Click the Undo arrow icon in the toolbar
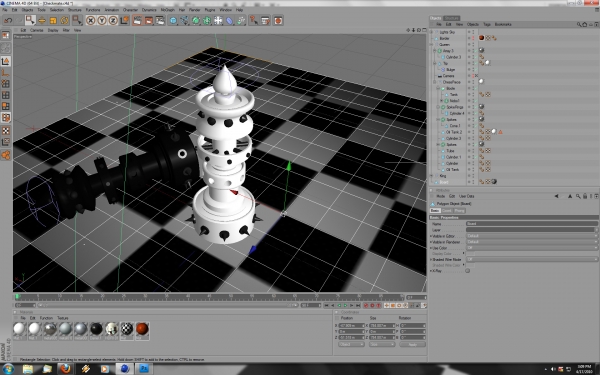This screenshot has height=375, width=600. click(x=8, y=20)
